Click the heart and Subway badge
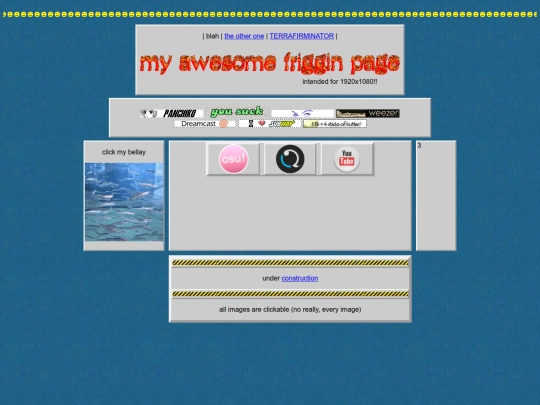This screenshot has width=540, height=405. pyautogui.click(x=270, y=124)
